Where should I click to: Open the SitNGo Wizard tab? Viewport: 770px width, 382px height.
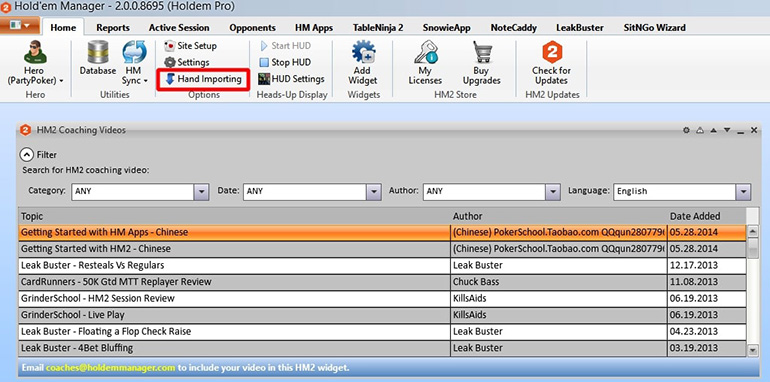pos(655,27)
